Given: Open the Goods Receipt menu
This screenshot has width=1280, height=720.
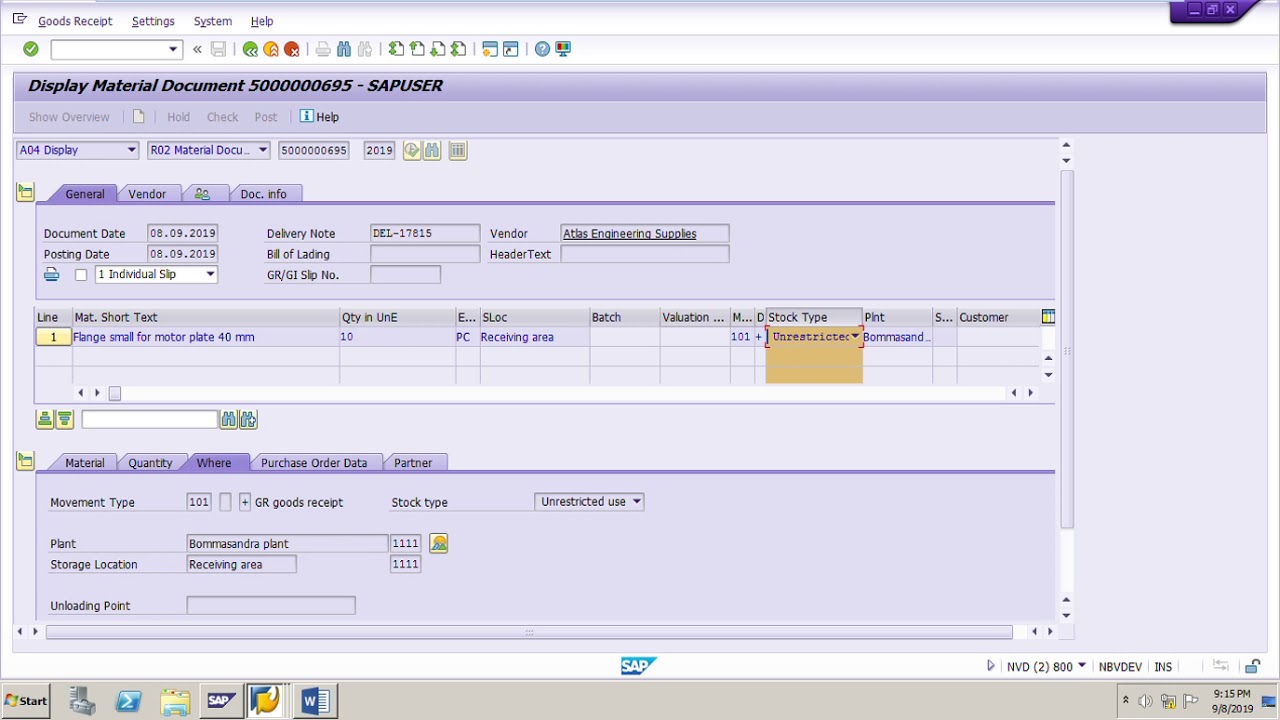Looking at the screenshot, I should tap(75, 21).
